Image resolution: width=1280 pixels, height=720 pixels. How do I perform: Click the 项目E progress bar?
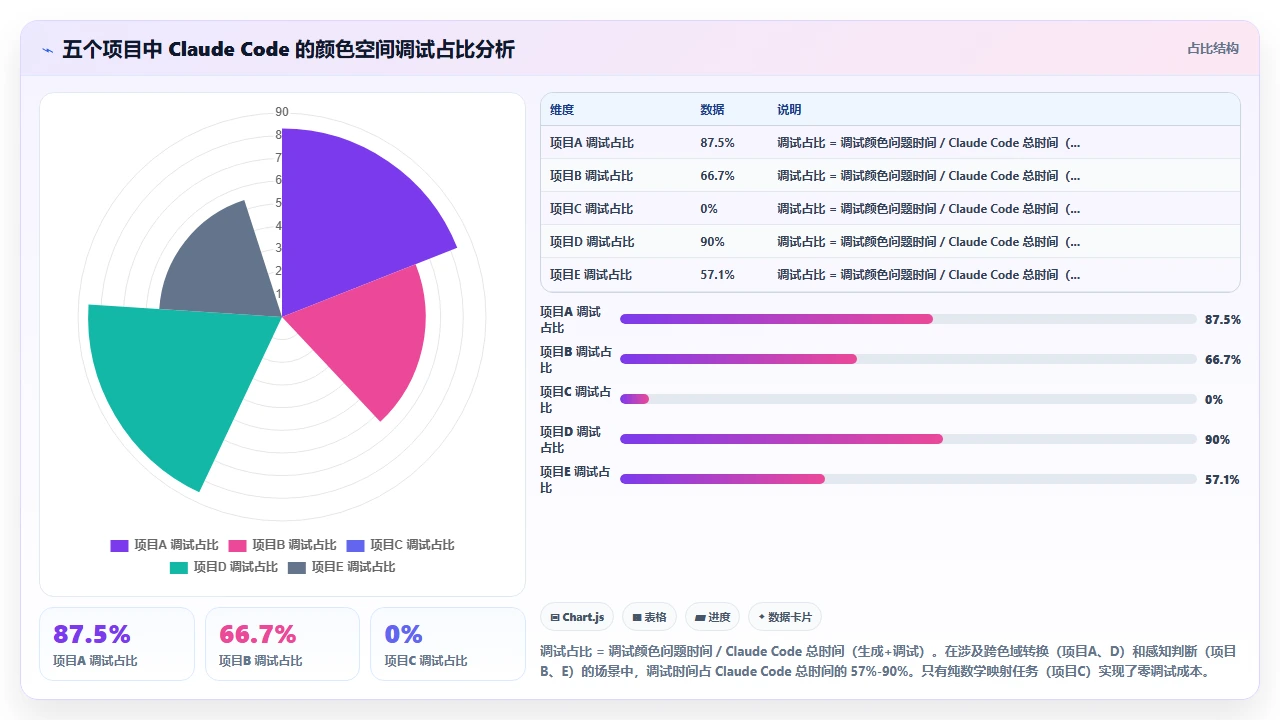908,479
